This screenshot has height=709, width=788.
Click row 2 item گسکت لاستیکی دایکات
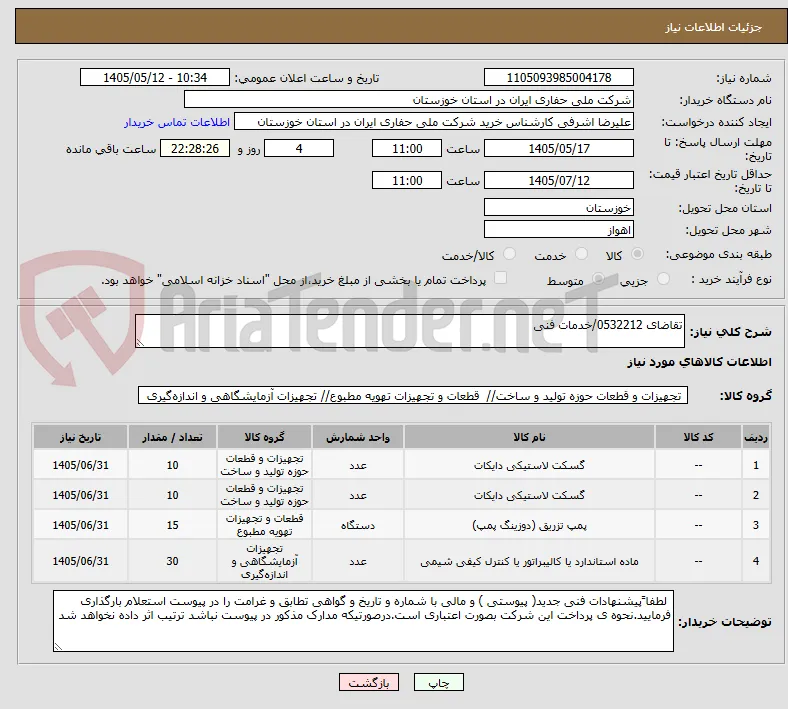click(x=529, y=495)
